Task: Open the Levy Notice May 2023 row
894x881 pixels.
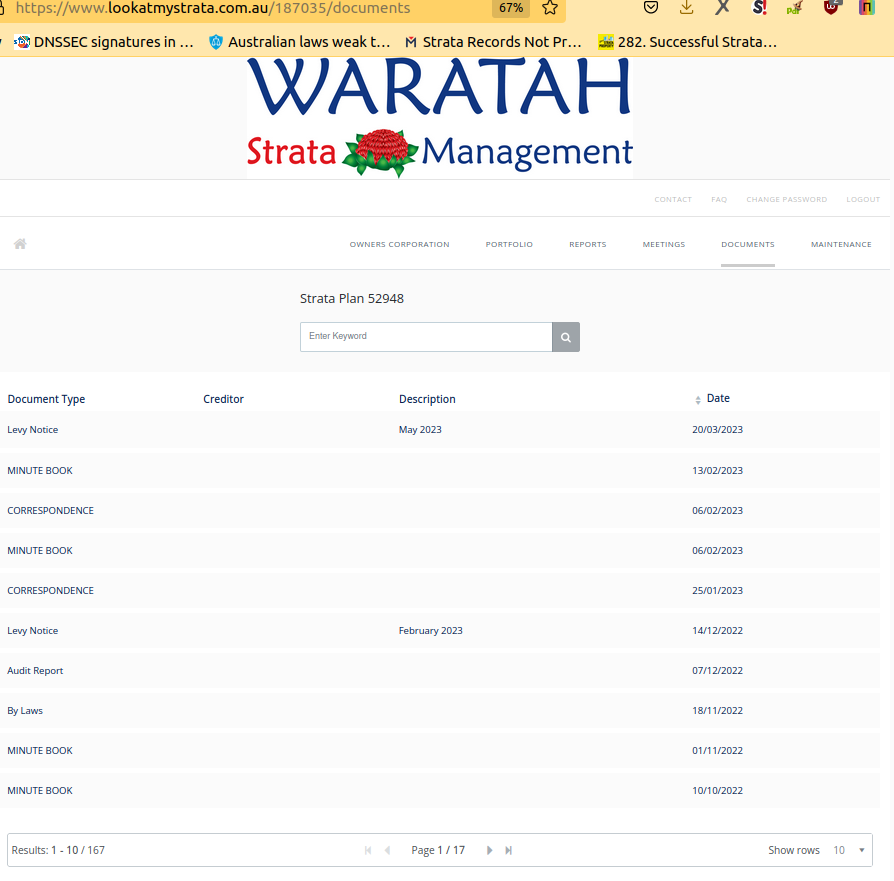Action: pos(440,430)
